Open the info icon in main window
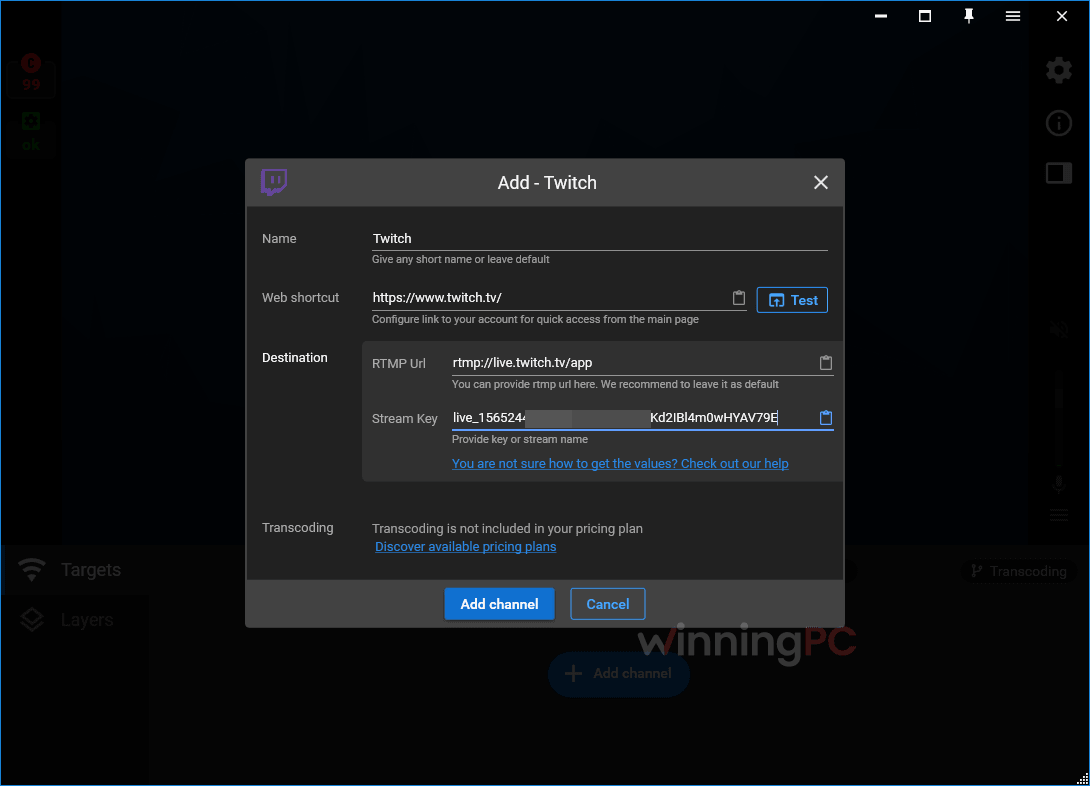This screenshot has width=1090, height=786. coord(1059,123)
